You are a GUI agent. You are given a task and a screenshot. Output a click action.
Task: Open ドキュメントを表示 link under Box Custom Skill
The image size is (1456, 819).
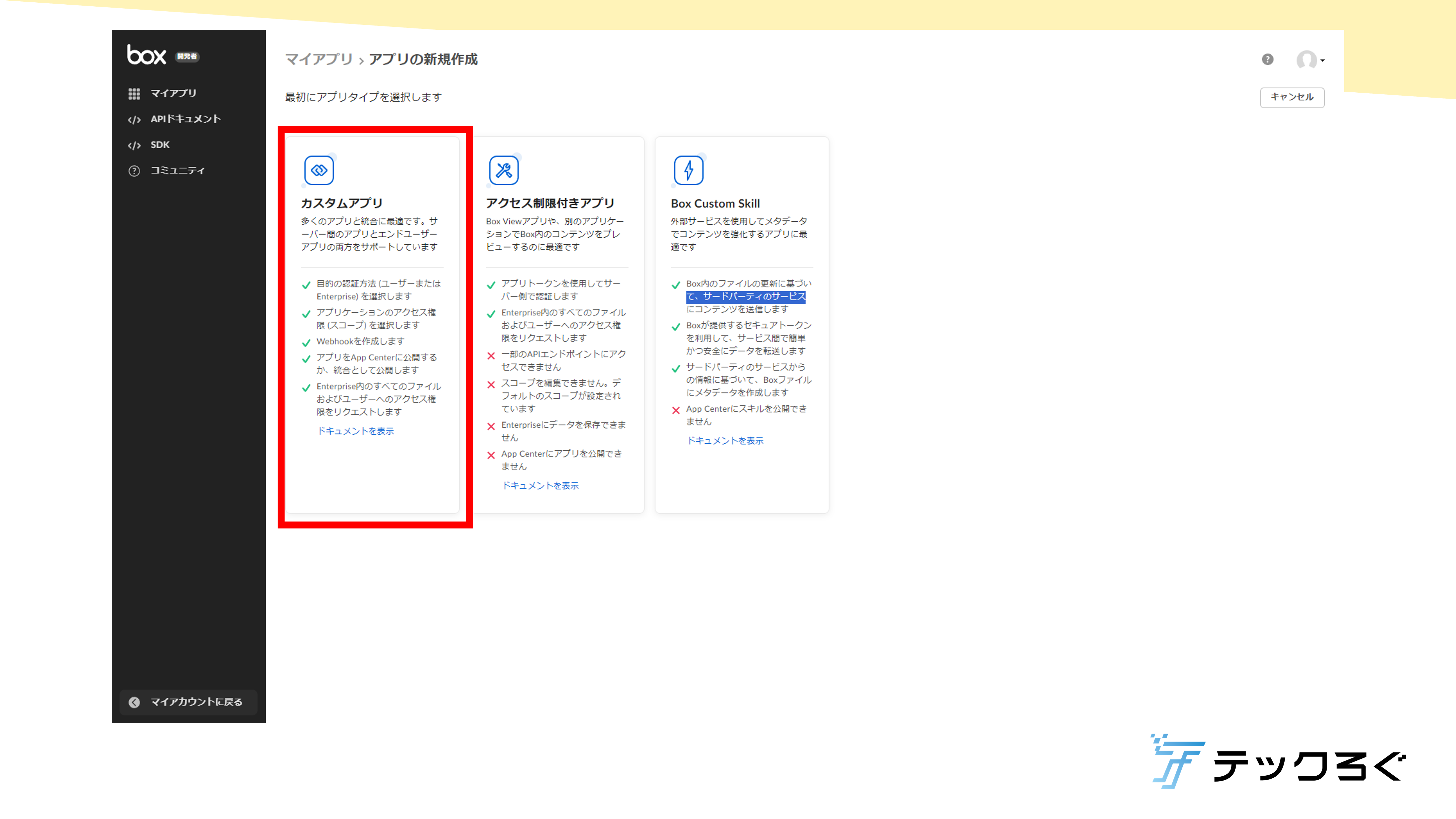(725, 441)
